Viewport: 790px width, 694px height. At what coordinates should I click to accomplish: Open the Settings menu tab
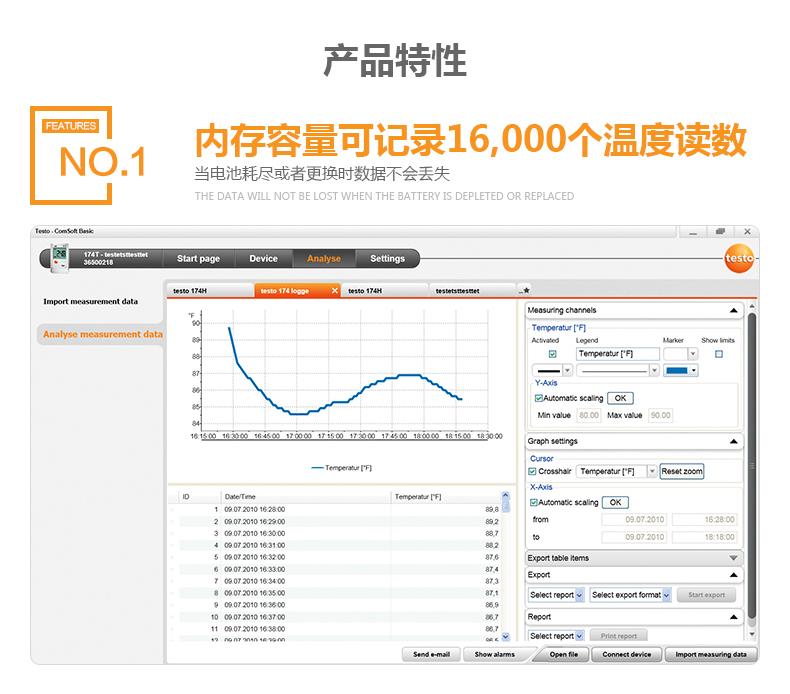coord(387,259)
